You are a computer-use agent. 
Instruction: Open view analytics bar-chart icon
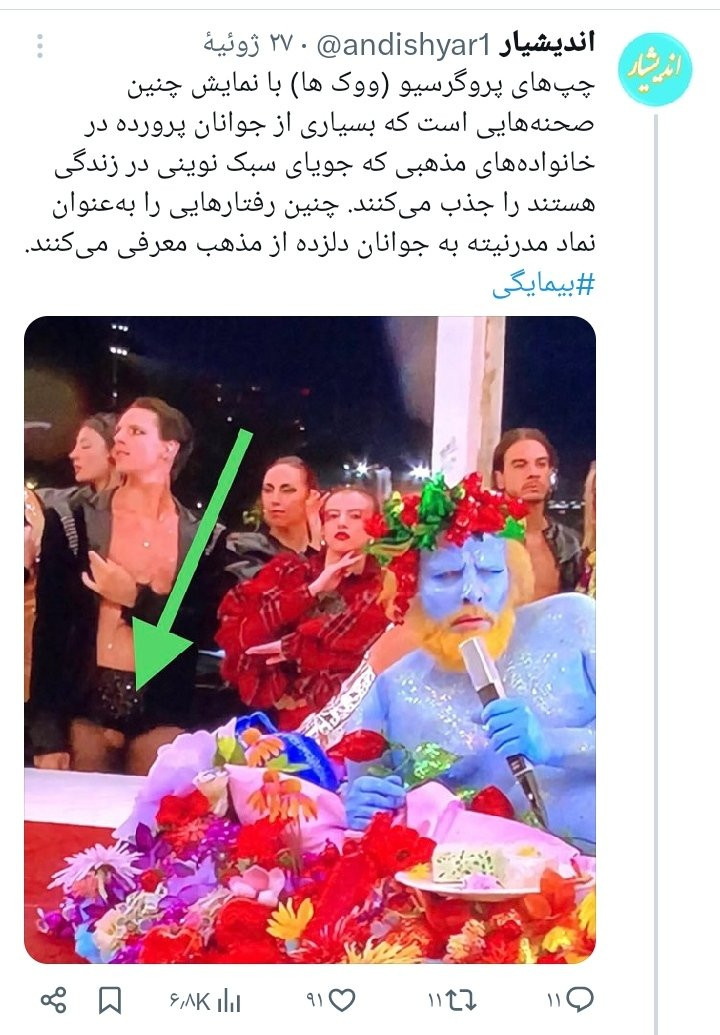pos(229,1001)
